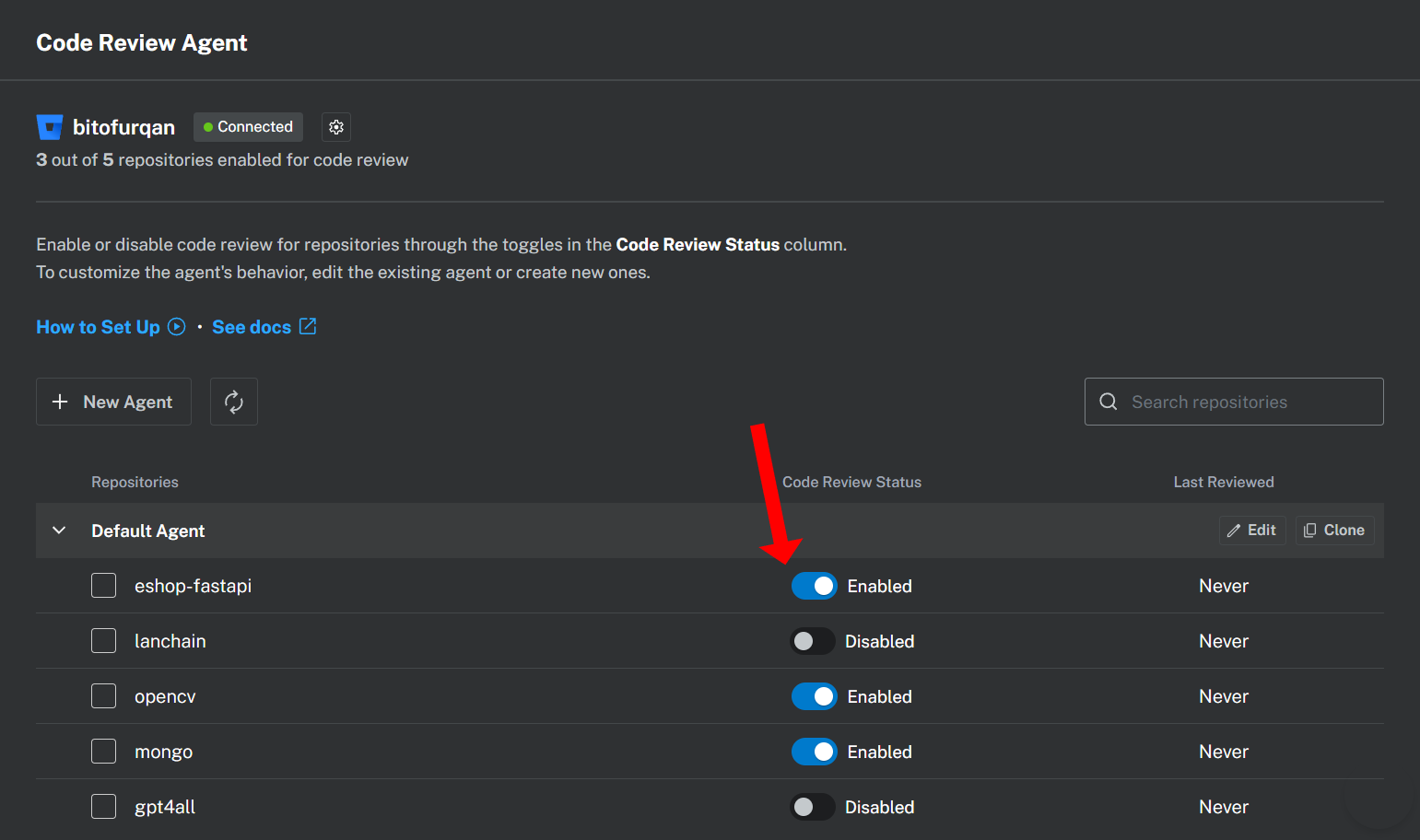Click the magnifier icon in the search box
The height and width of the screenshot is (840, 1420).
pyautogui.click(x=1109, y=402)
